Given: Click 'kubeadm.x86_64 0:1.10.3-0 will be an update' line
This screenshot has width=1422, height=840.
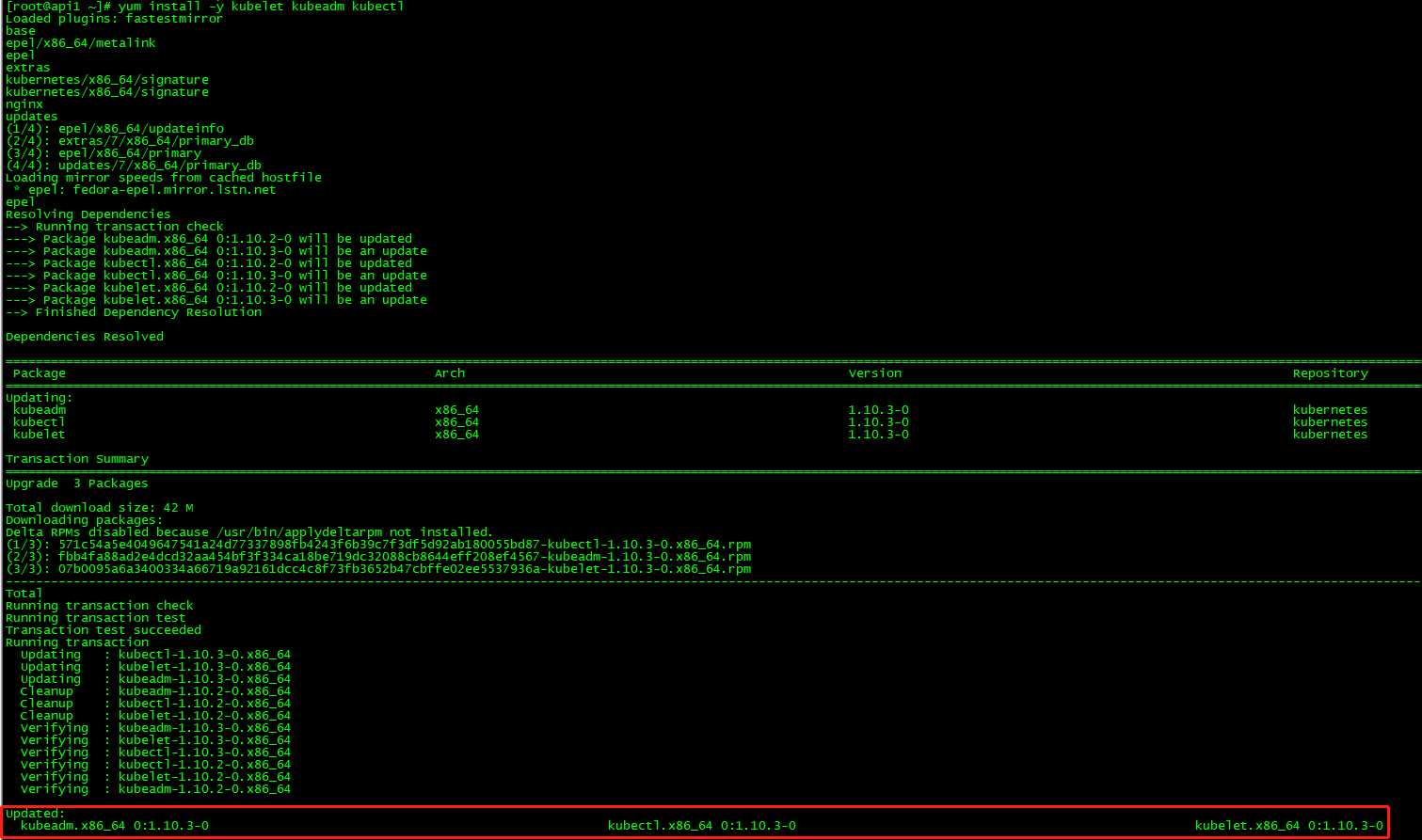Looking at the screenshot, I should coord(216,251).
